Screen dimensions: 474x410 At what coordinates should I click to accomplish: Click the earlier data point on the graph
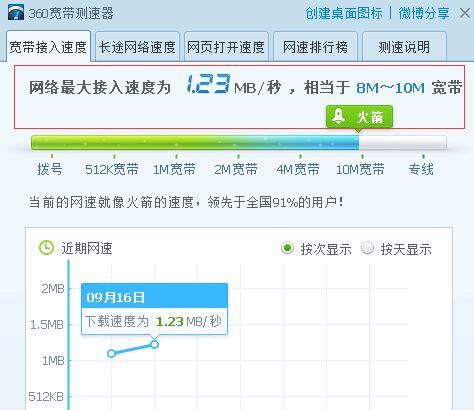point(112,353)
